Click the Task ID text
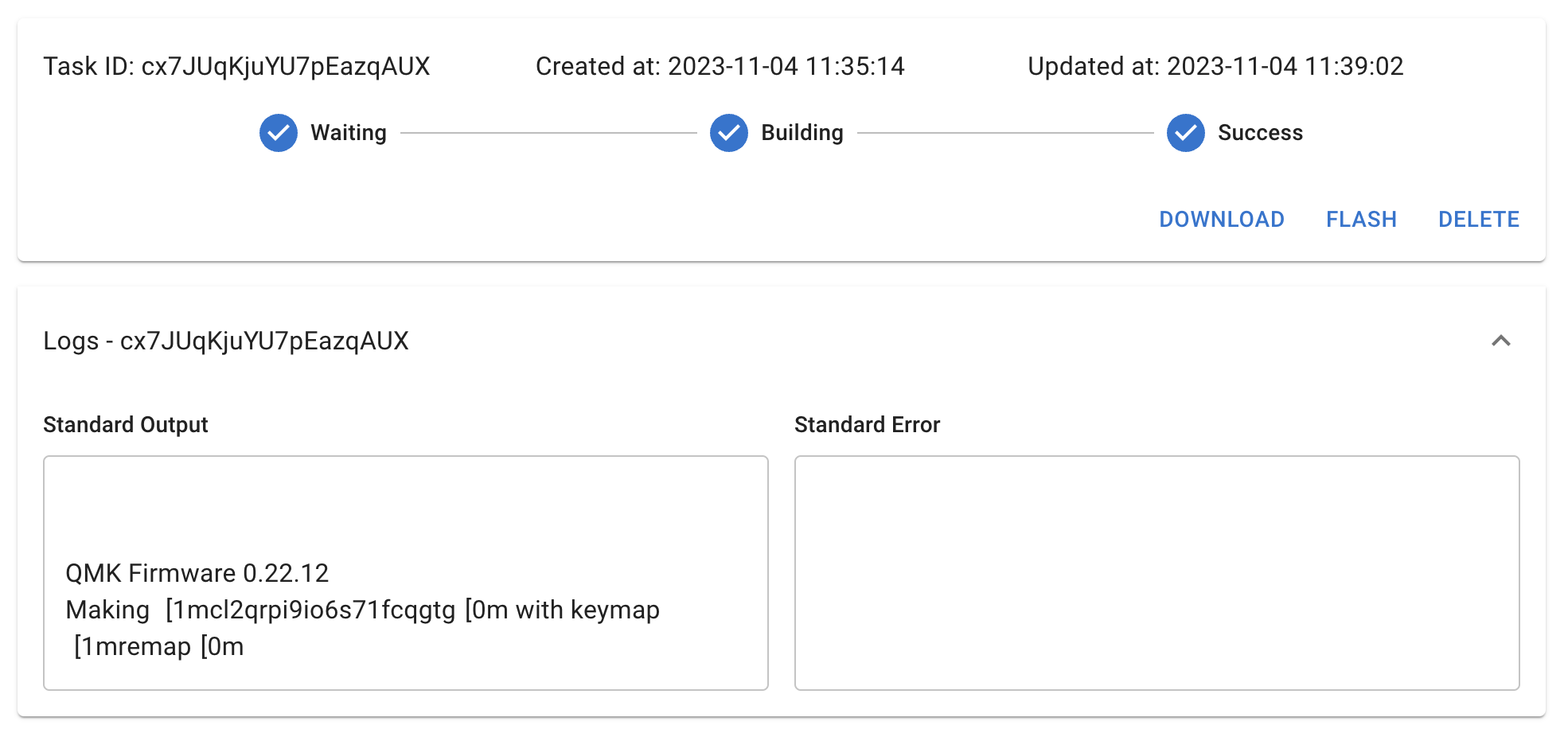Viewport: 1568px width, 737px height. tap(236, 66)
